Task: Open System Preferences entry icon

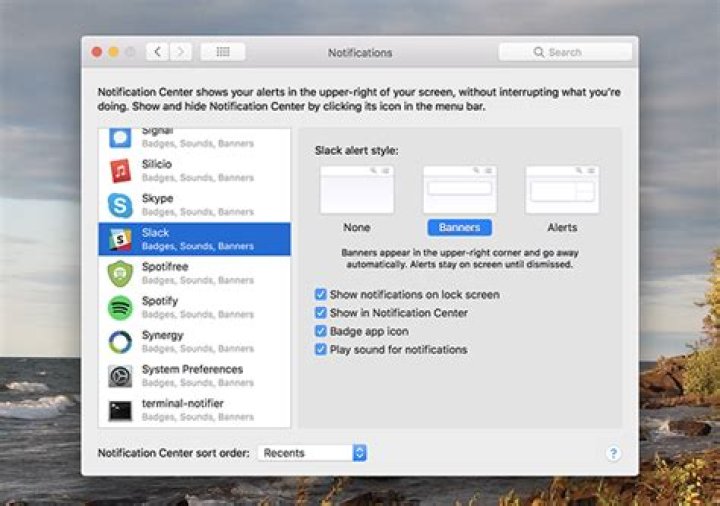Action: (x=120, y=376)
